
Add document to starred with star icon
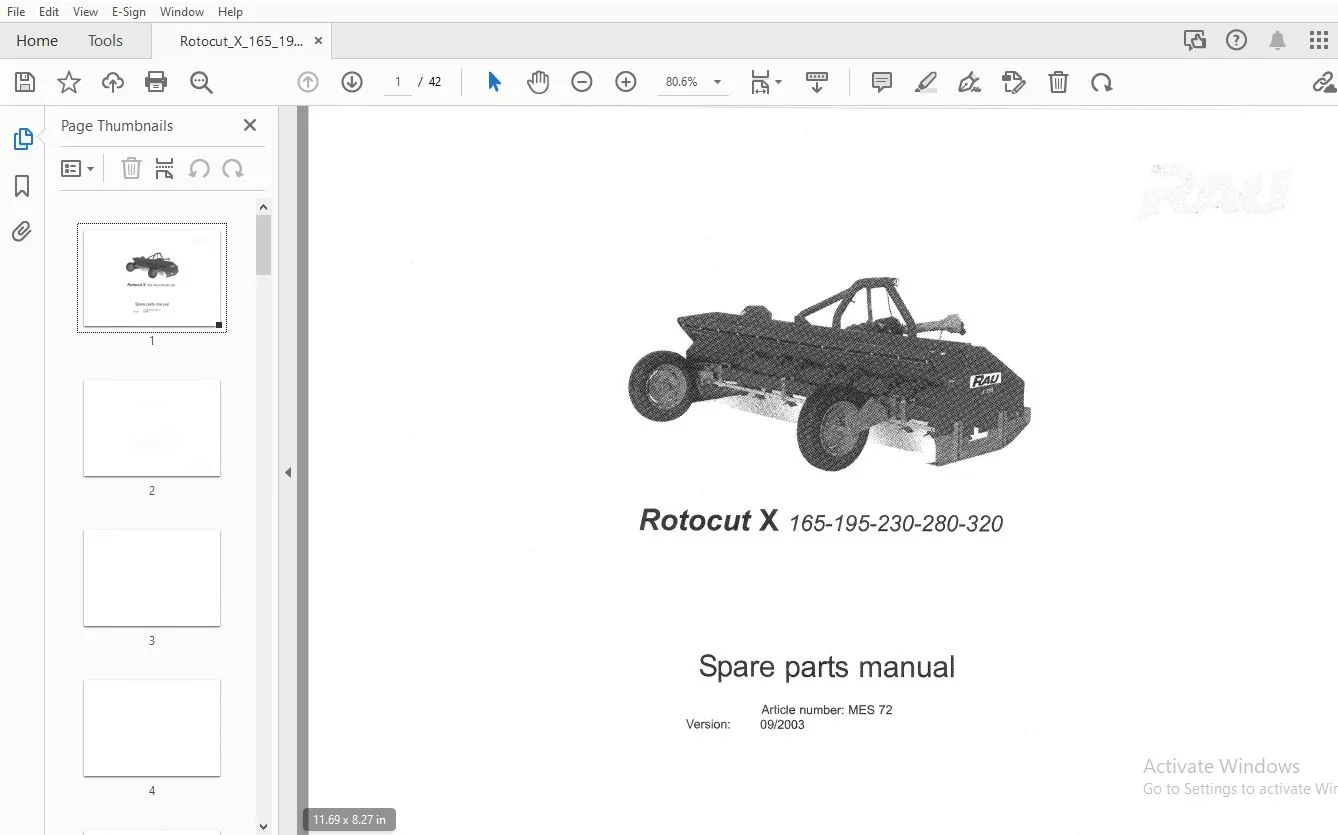pos(69,82)
